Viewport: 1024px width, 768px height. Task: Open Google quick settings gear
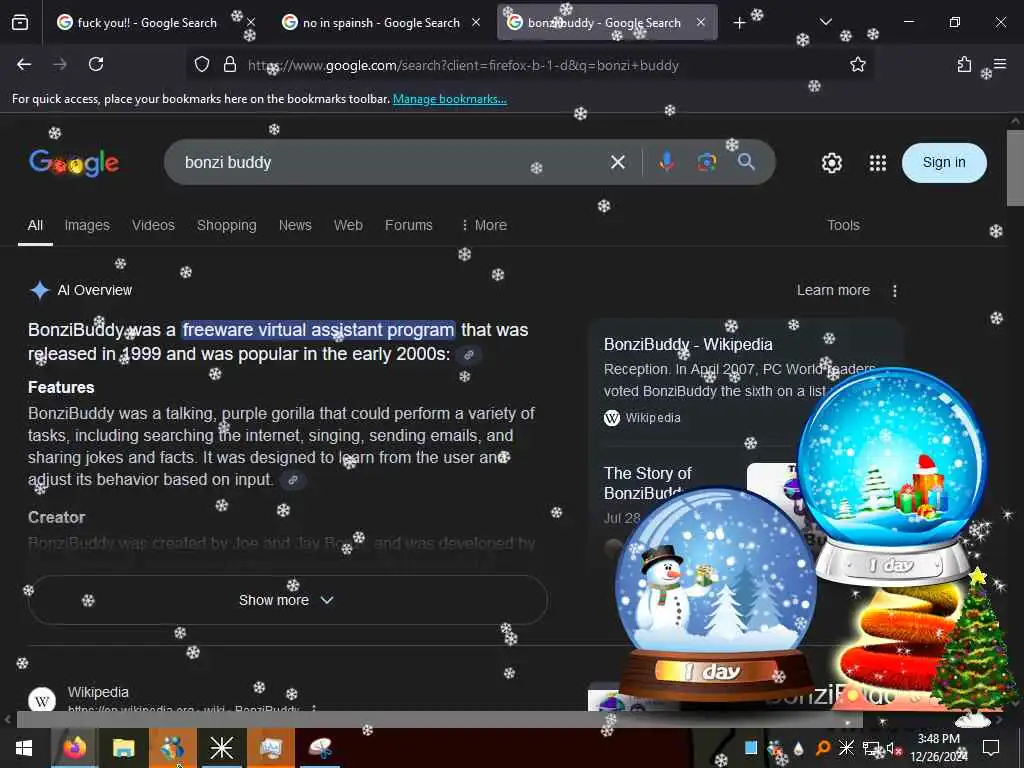(x=831, y=163)
